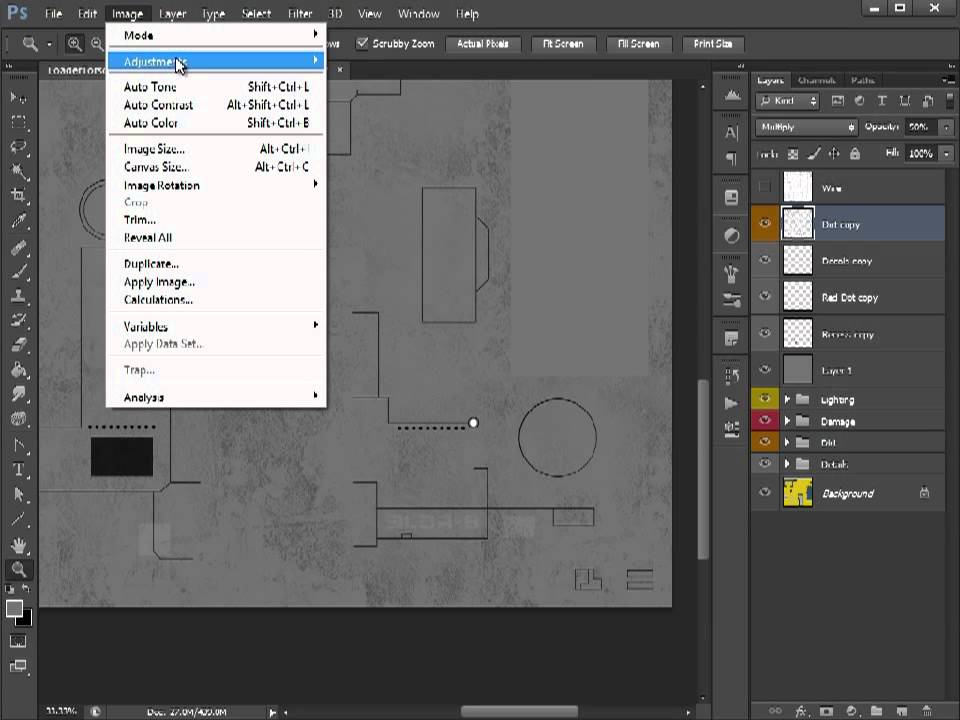Open the Paragraph panel icon
Screen dimensions: 960x720
point(732,159)
